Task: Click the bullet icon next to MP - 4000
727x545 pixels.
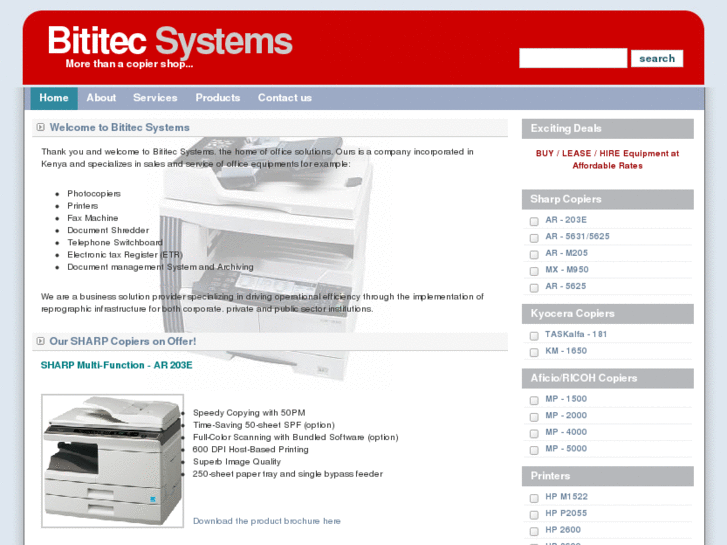Action: point(534,434)
